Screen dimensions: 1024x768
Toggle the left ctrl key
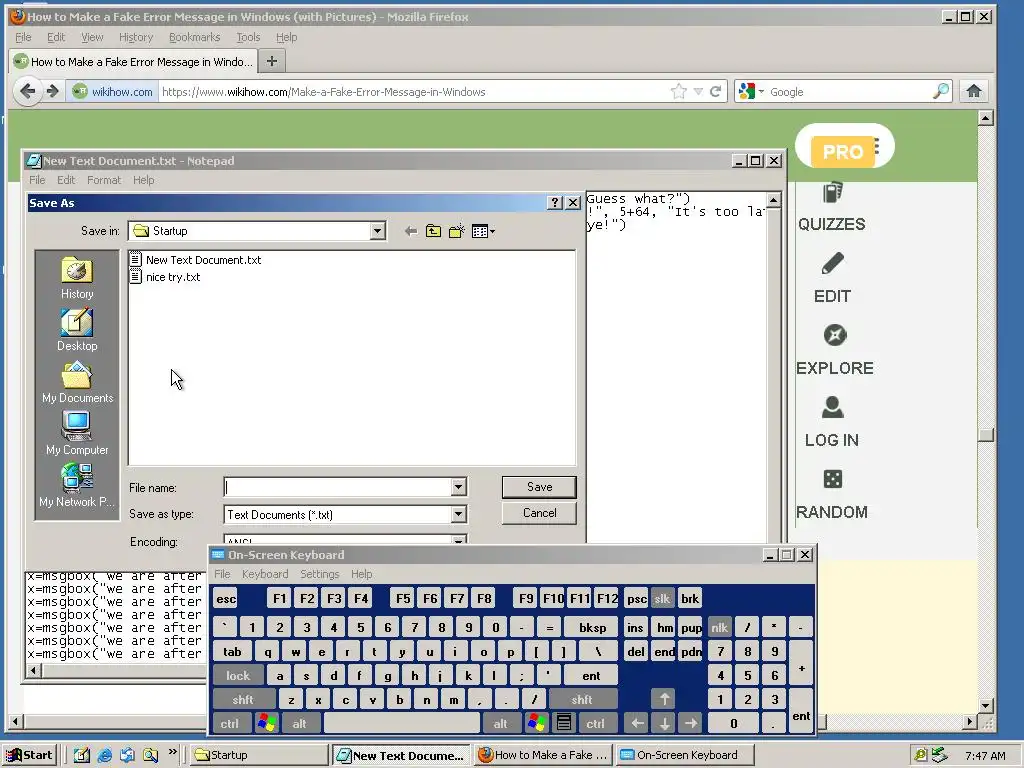point(229,724)
